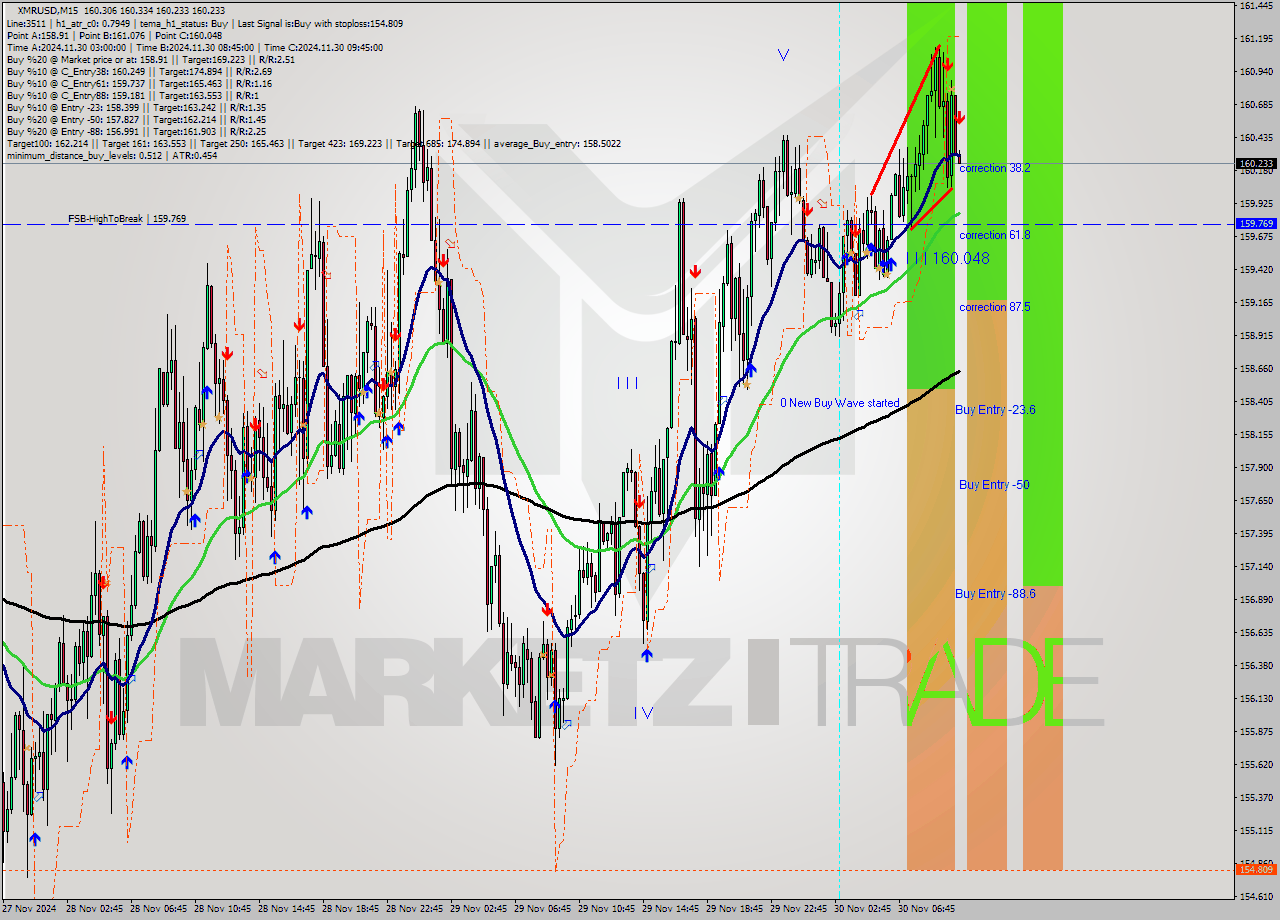This screenshot has width=1280, height=920.
Task: Click the 'Buy Entry -23.6' label
Action: pos(995,410)
